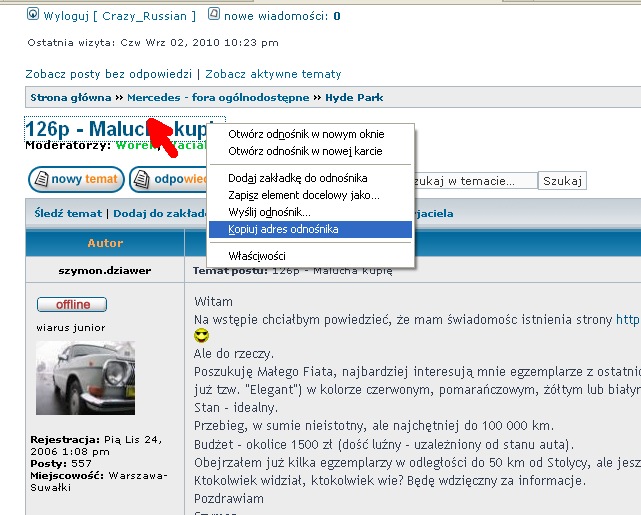Click the 'Szukaj' search button
641x515 pixels.
(x=562, y=181)
